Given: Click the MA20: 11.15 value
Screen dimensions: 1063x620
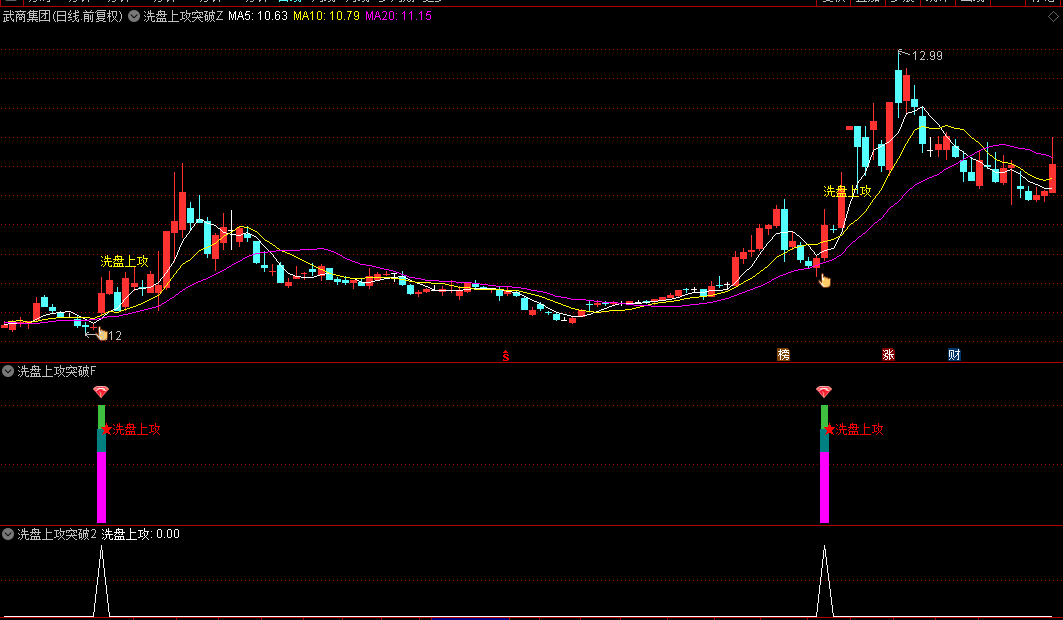Looking at the screenshot, I should click(398, 16).
